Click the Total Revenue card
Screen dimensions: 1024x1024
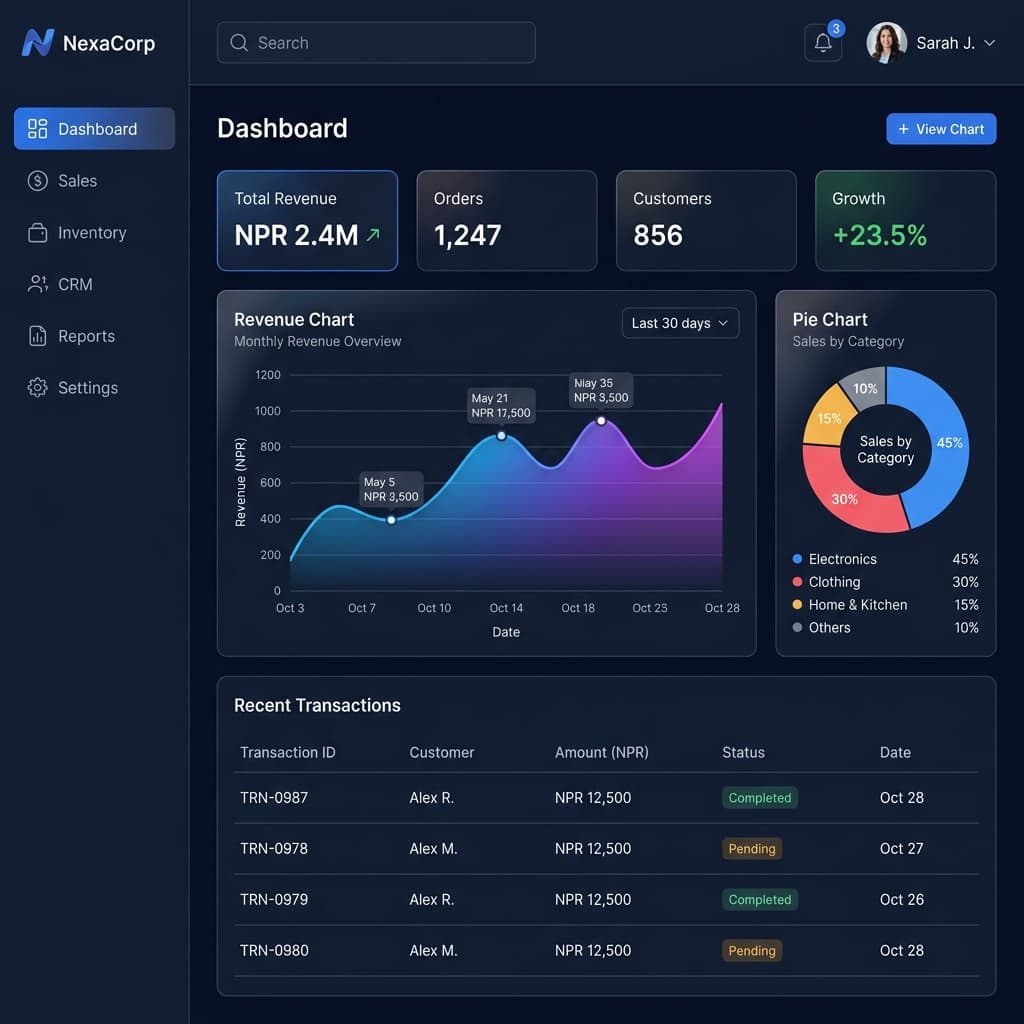pyautogui.click(x=307, y=221)
